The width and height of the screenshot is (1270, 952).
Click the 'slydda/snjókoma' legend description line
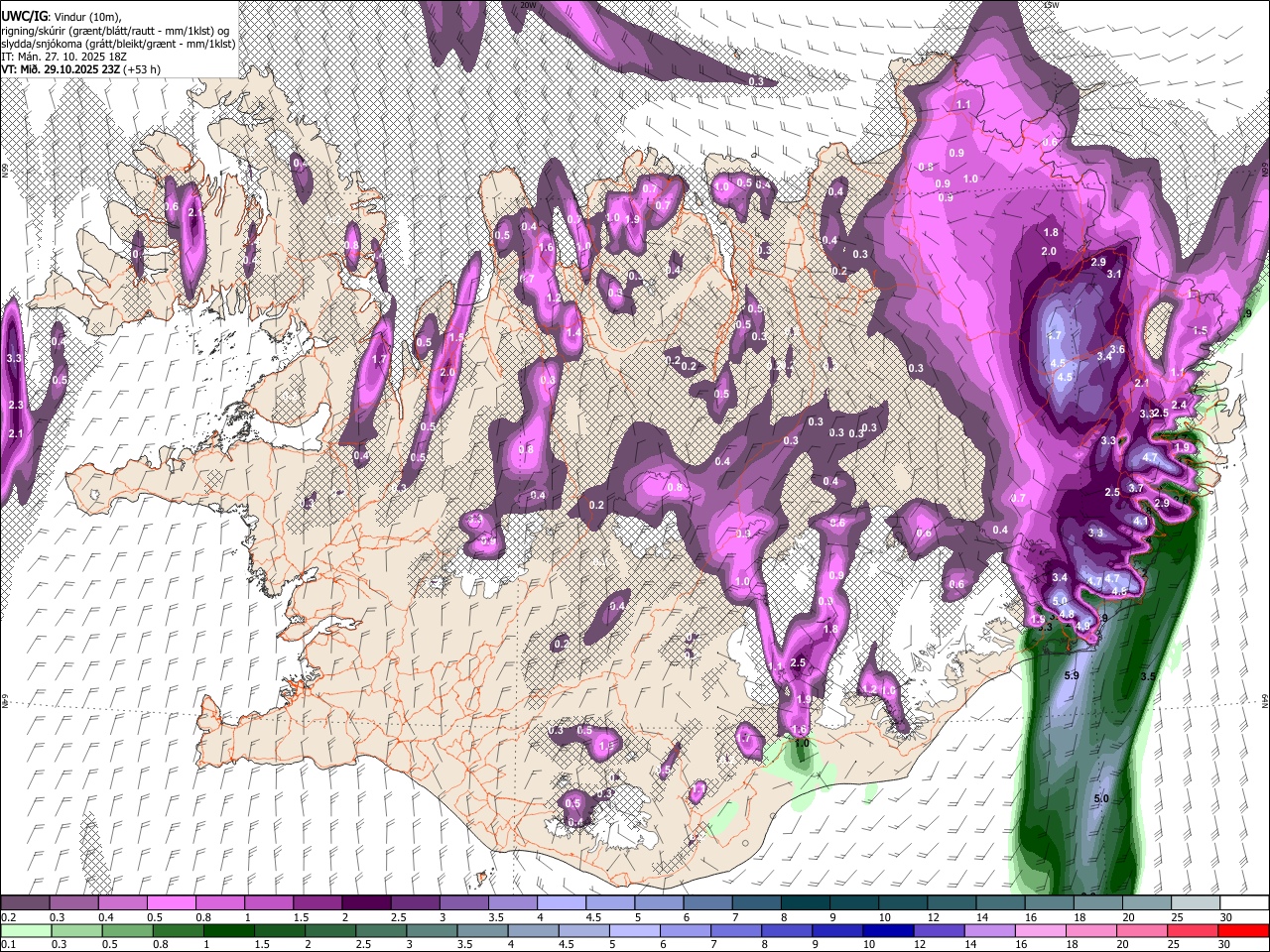[x=118, y=44]
